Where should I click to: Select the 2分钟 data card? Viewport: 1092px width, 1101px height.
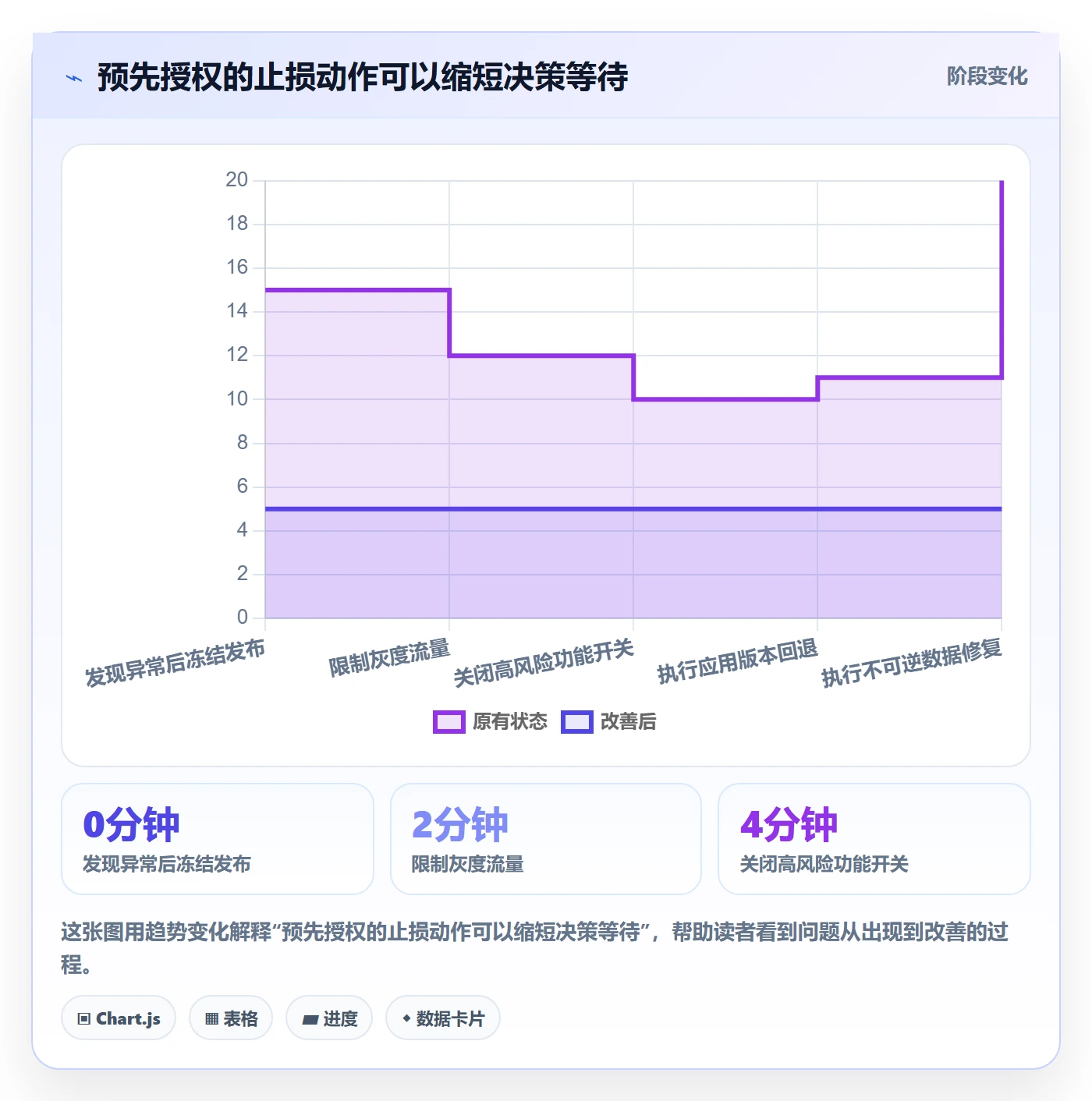click(546, 839)
